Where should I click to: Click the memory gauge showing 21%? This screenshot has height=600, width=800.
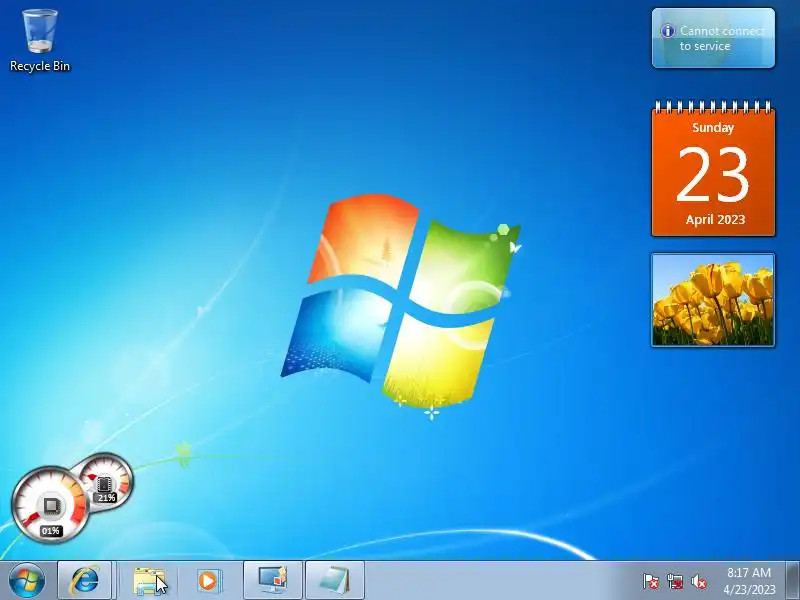point(106,481)
